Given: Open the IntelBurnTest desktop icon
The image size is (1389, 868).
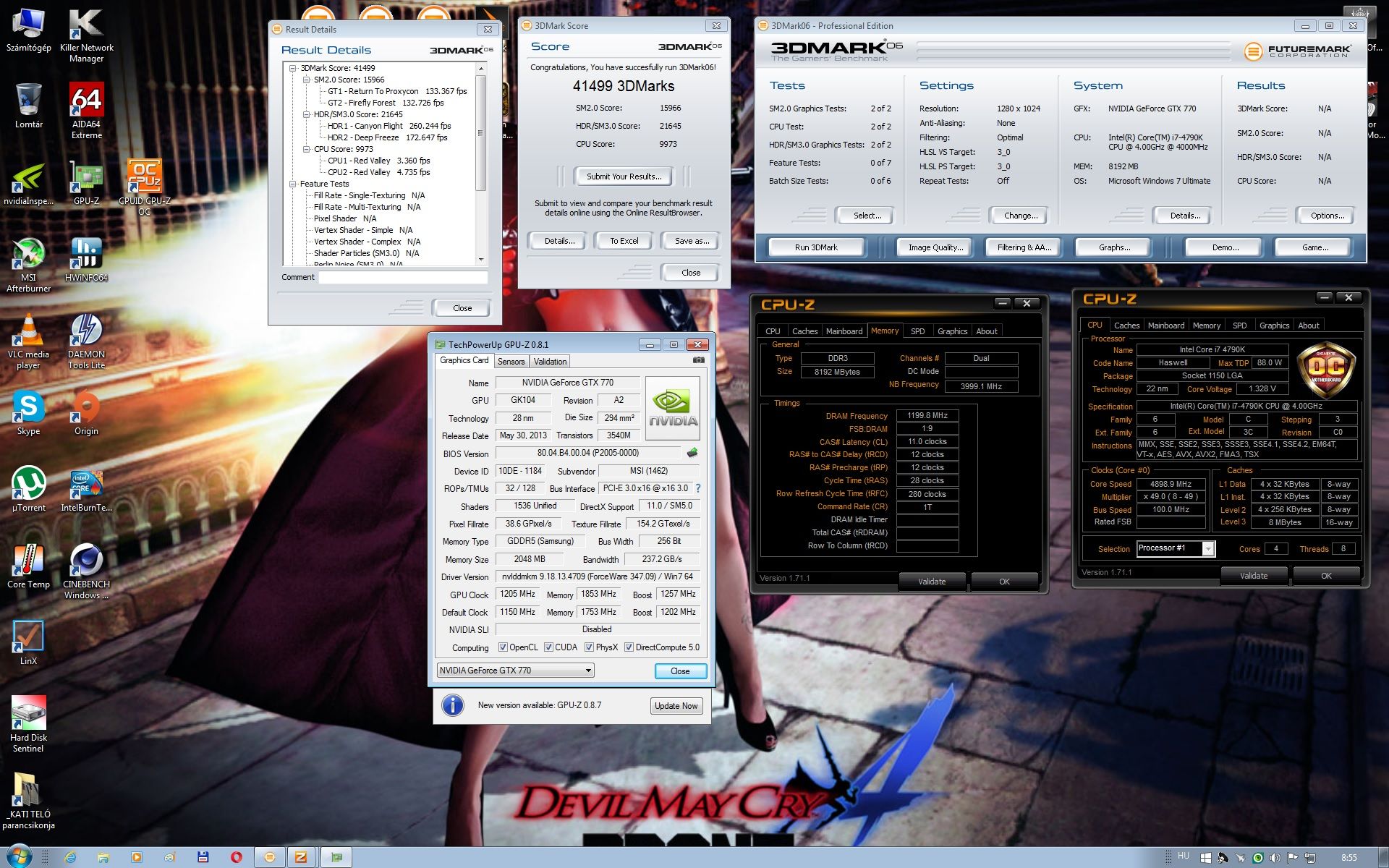Looking at the screenshot, I should (x=86, y=490).
